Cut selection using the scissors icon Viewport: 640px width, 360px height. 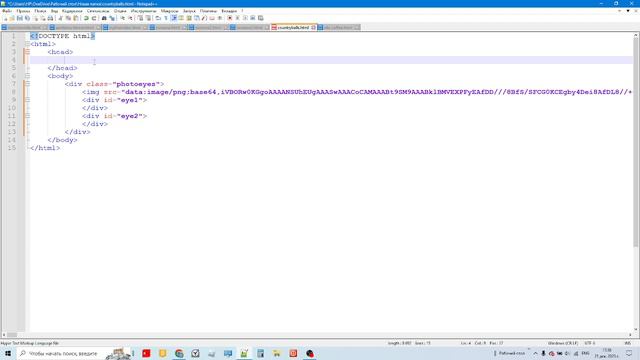pyautogui.click(x=61, y=18)
